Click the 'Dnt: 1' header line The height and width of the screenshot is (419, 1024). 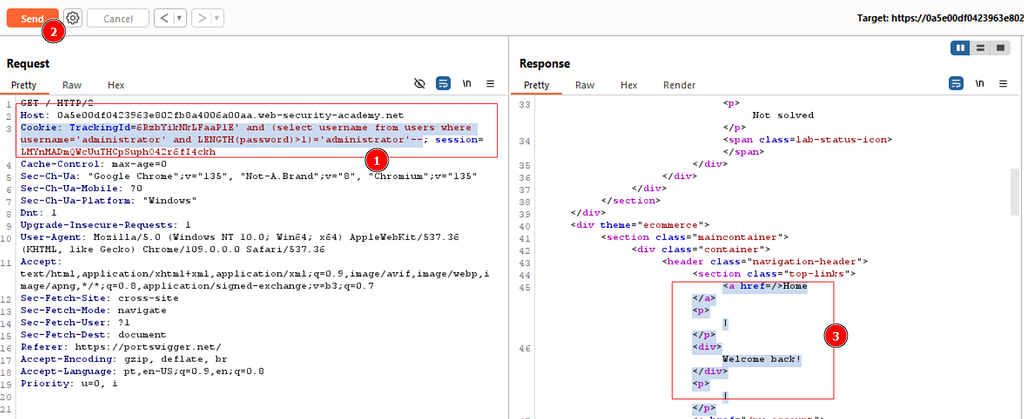pos(39,213)
